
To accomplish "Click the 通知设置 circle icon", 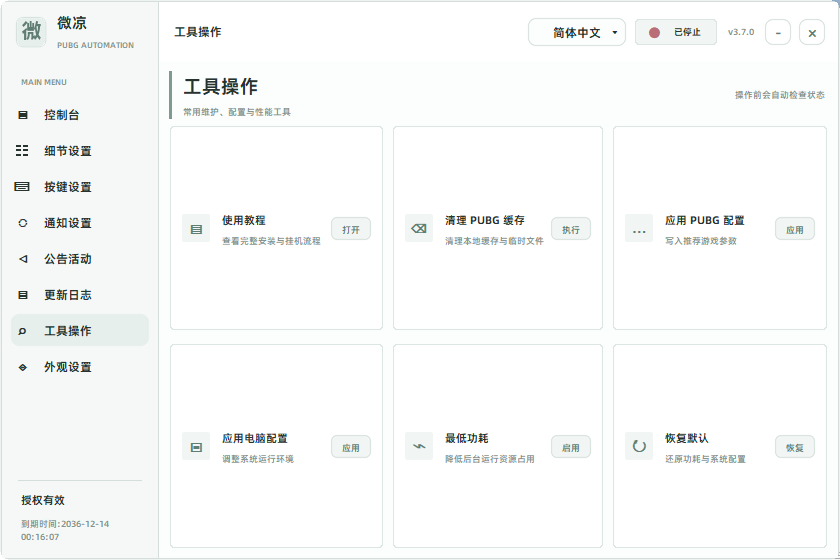I will 22,223.
